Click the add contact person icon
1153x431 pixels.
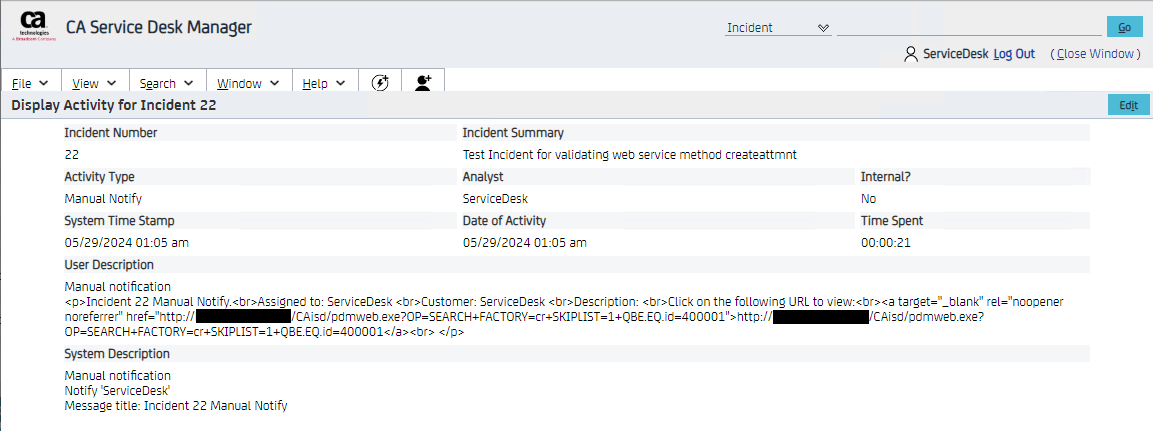point(423,84)
